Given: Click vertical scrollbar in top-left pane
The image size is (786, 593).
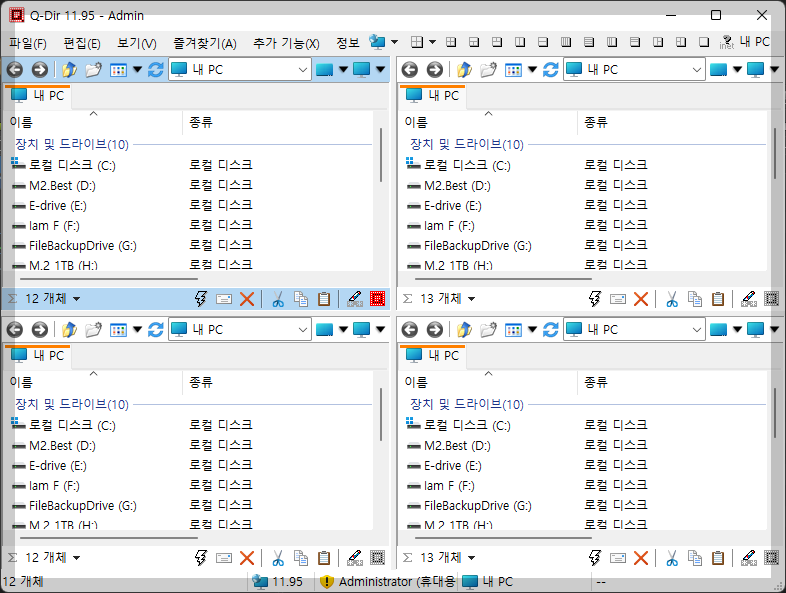Looking at the screenshot, I should pyautogui.click(x=381, y=155).
